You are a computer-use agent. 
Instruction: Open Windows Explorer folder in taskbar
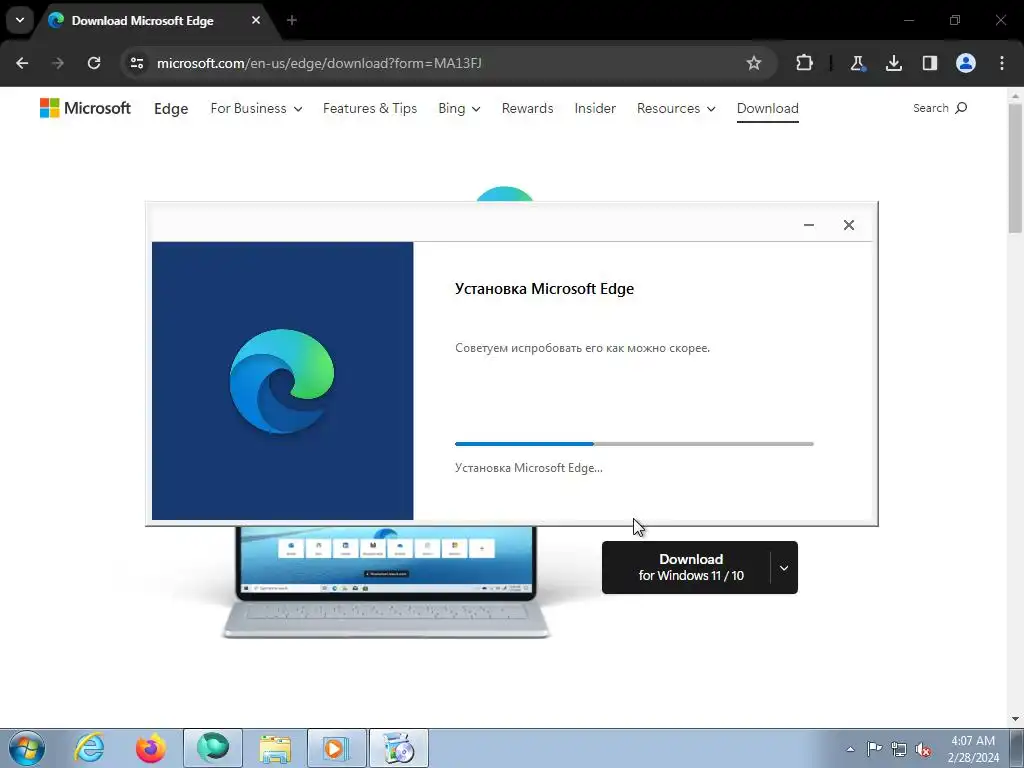(x=275, y=748)
